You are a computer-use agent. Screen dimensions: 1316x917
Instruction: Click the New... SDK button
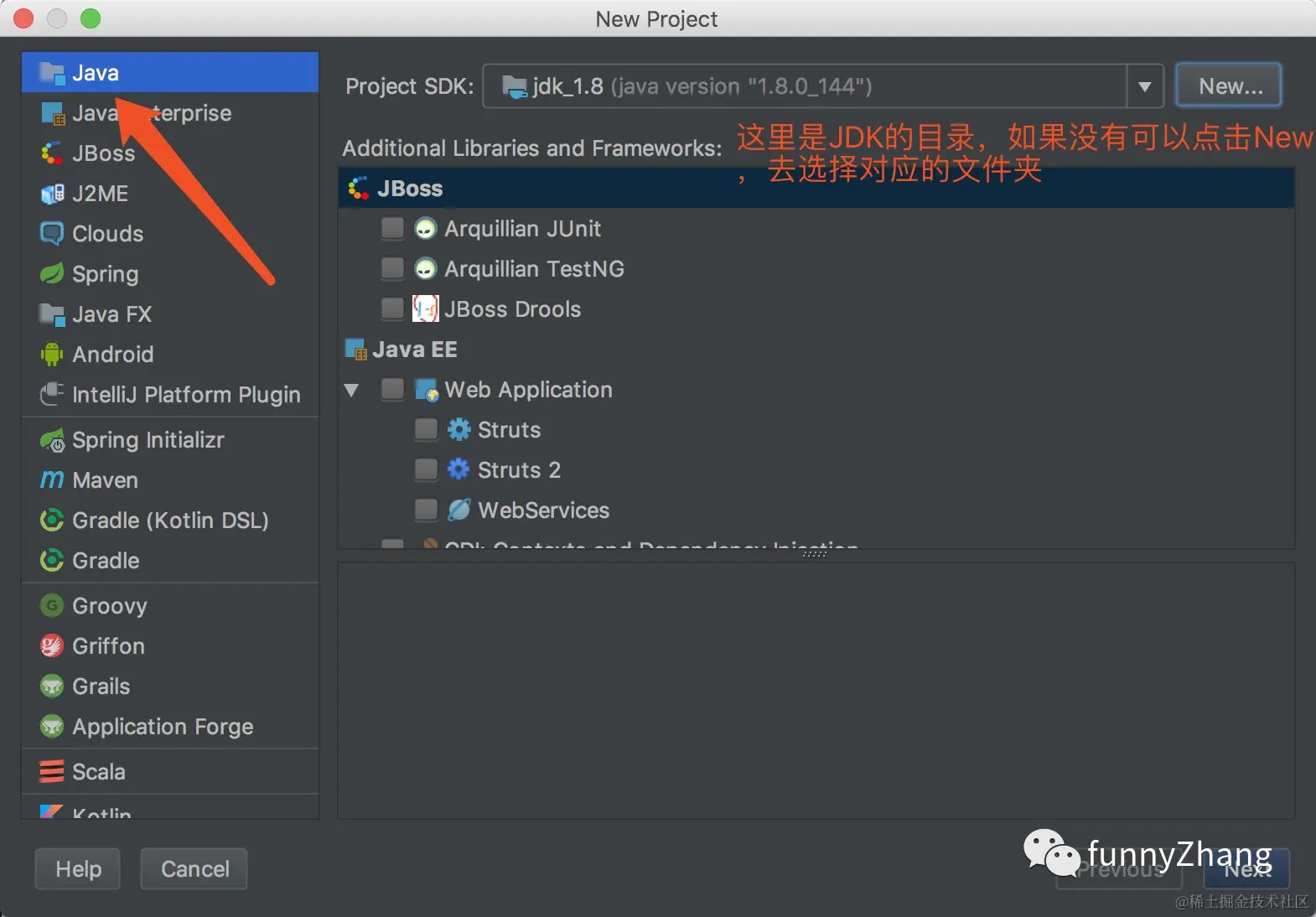pyautogui.click(x=1230, y=86)
